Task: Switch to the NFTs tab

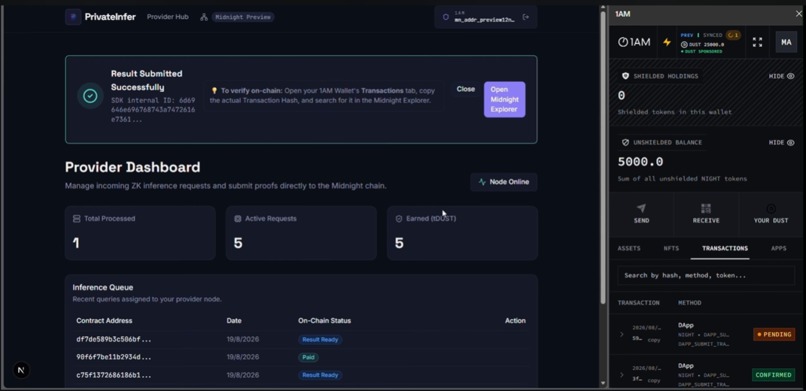Action: coord(671,248)
